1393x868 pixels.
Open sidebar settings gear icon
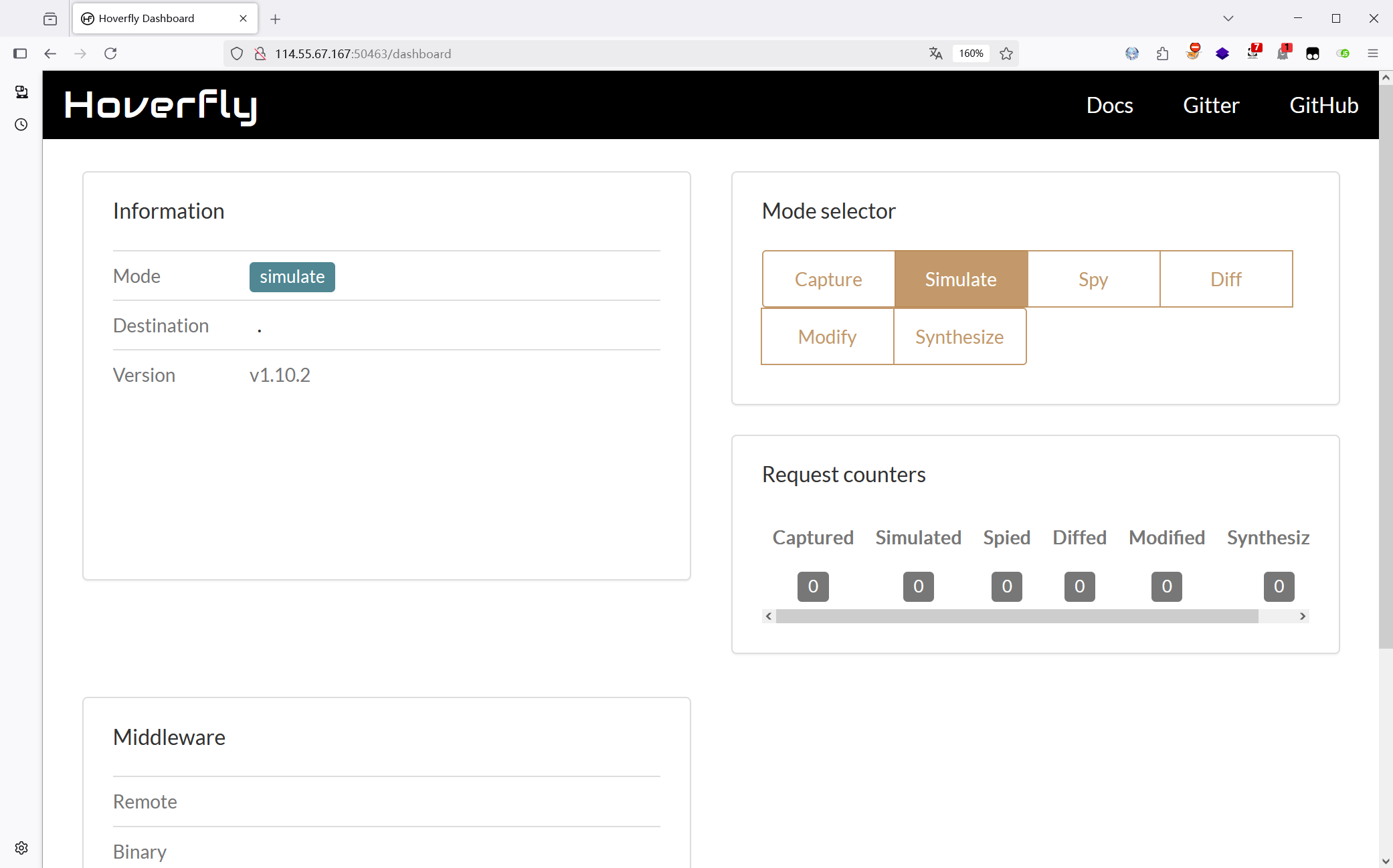click(21, 848)
